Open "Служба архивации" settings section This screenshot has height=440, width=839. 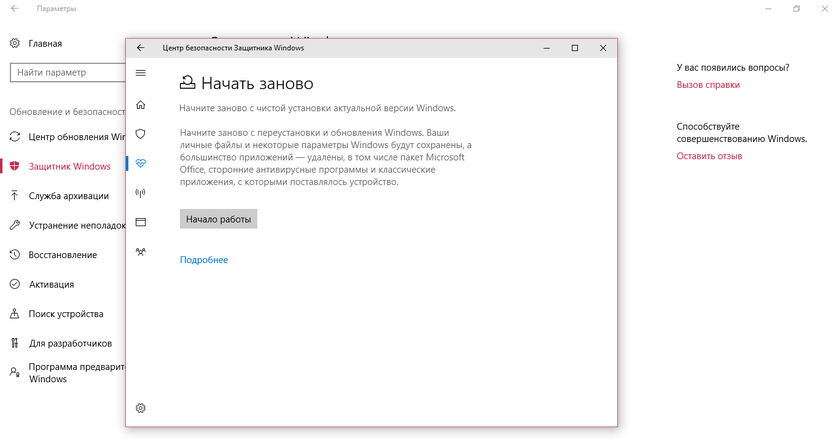tap(70, 196)
